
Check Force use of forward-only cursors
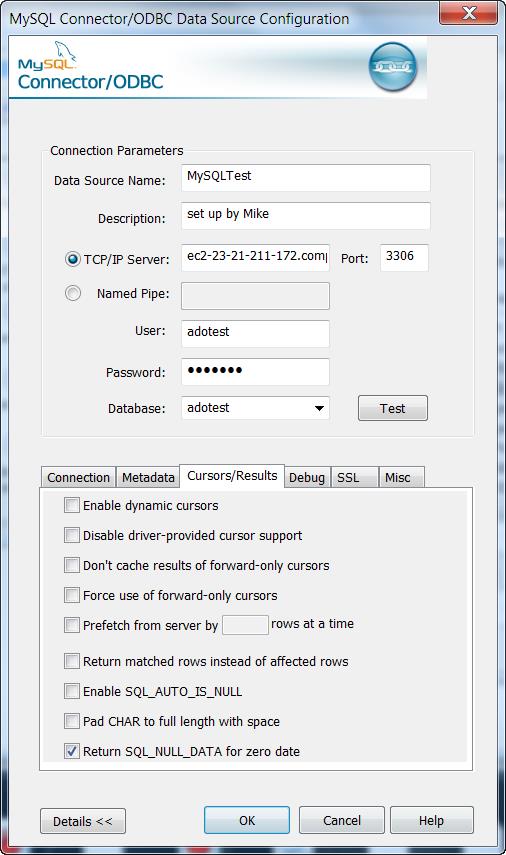point(71,594)
